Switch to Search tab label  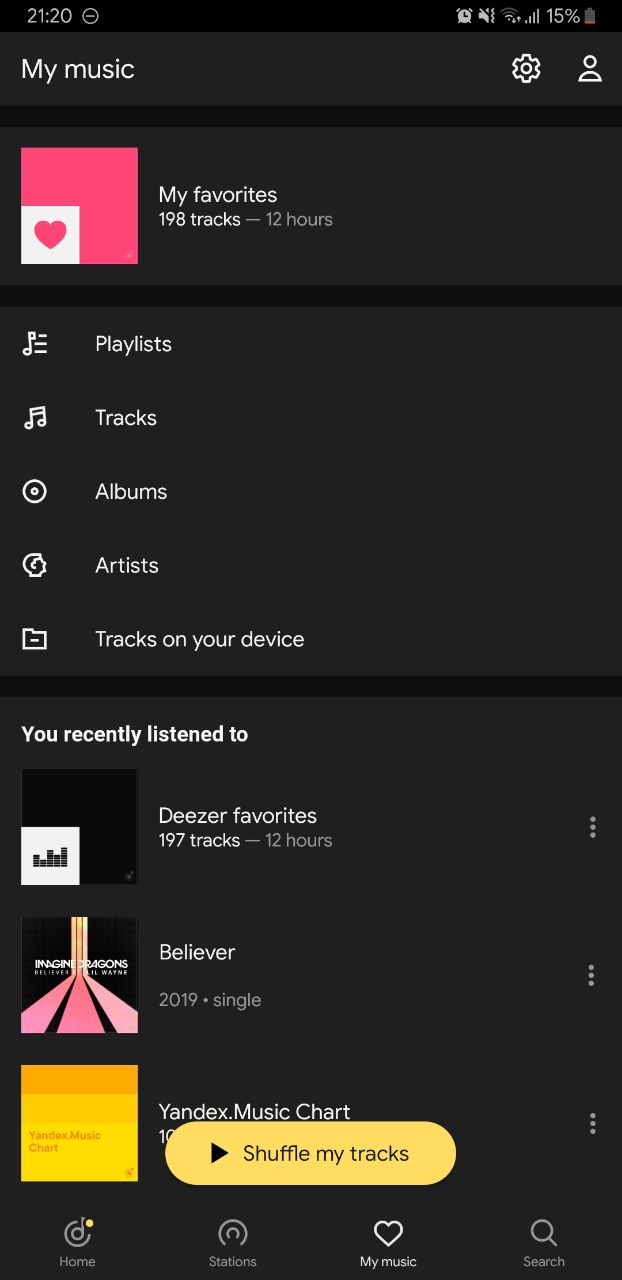pyautogui.click(x=544, y=1262)
